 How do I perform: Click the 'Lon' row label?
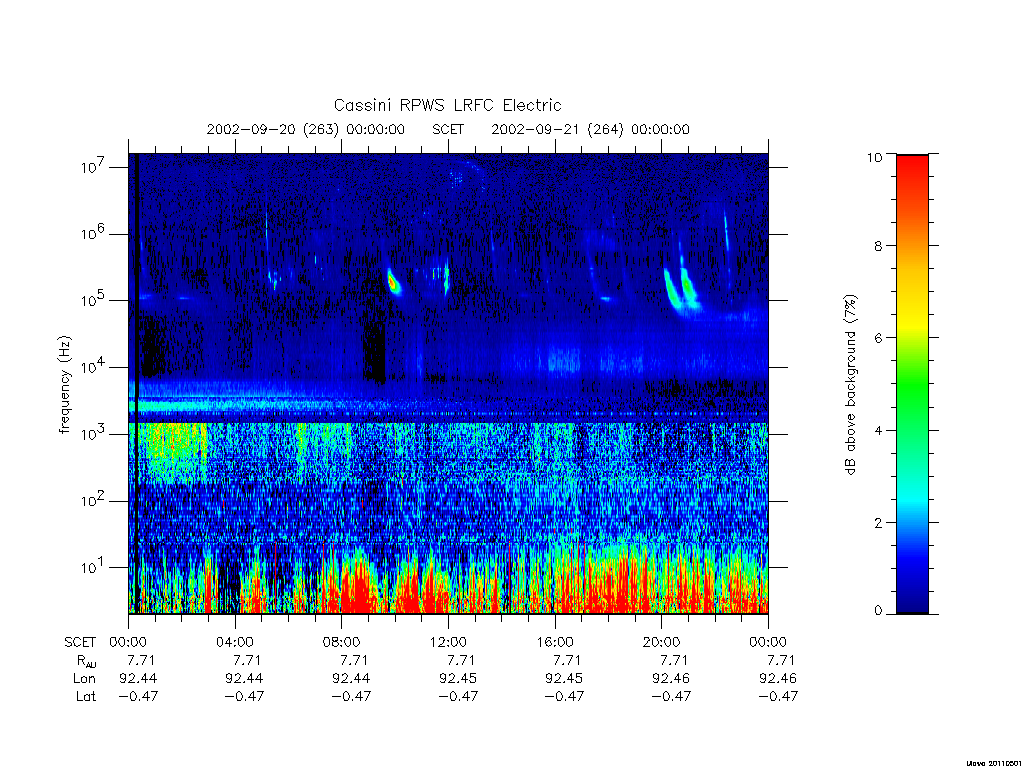pos(84,679)
